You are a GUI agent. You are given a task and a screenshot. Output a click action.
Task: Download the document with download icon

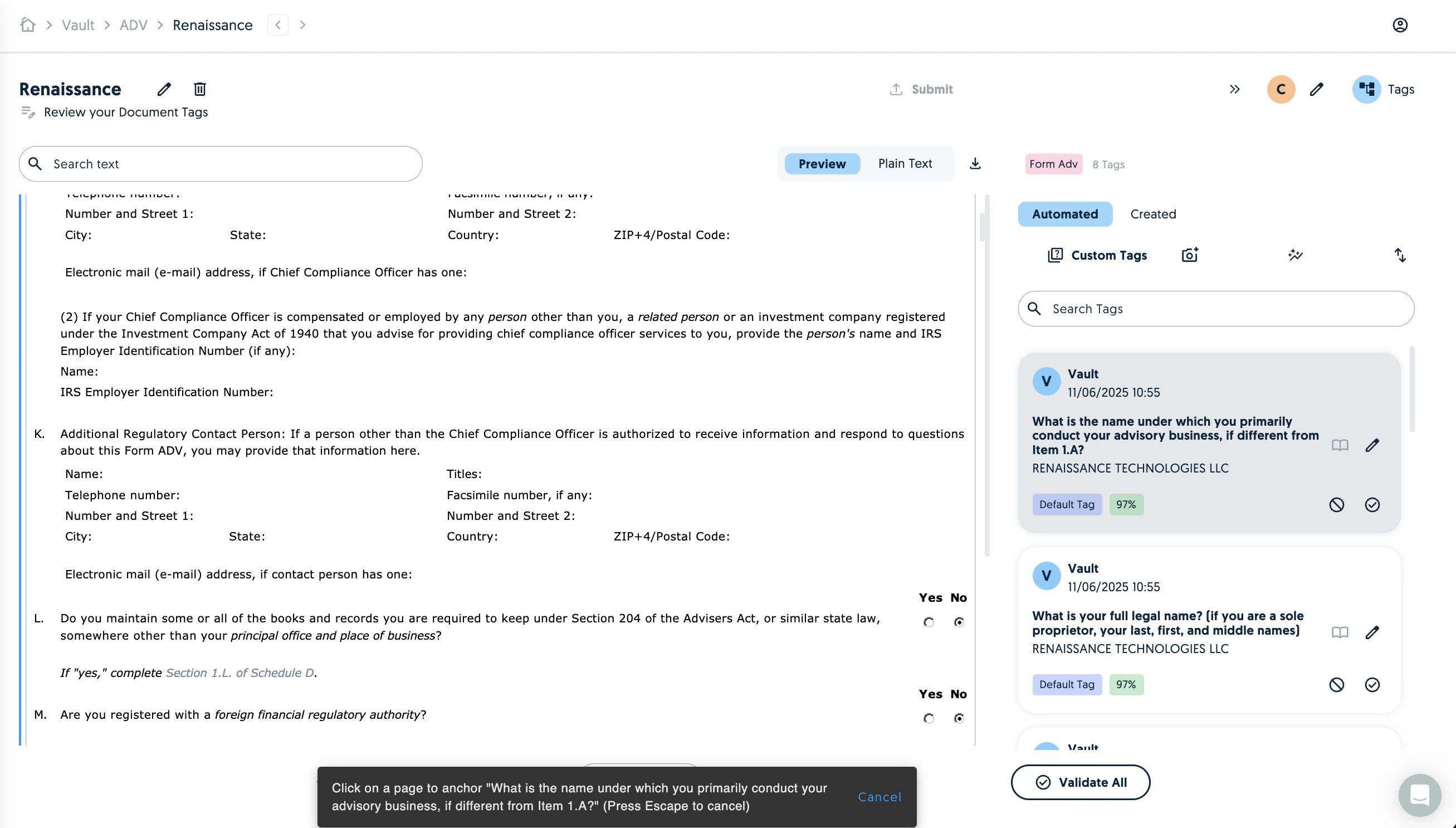(x=975, y=164)
